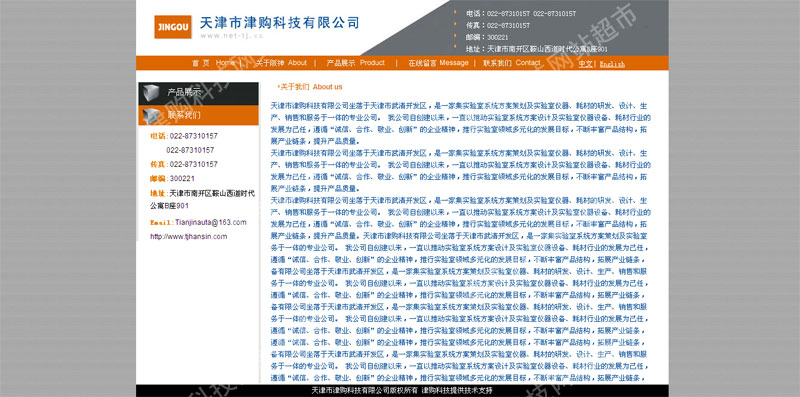
Task: Open the 产品展示 sidebar section
Action: tap(198, 93)
